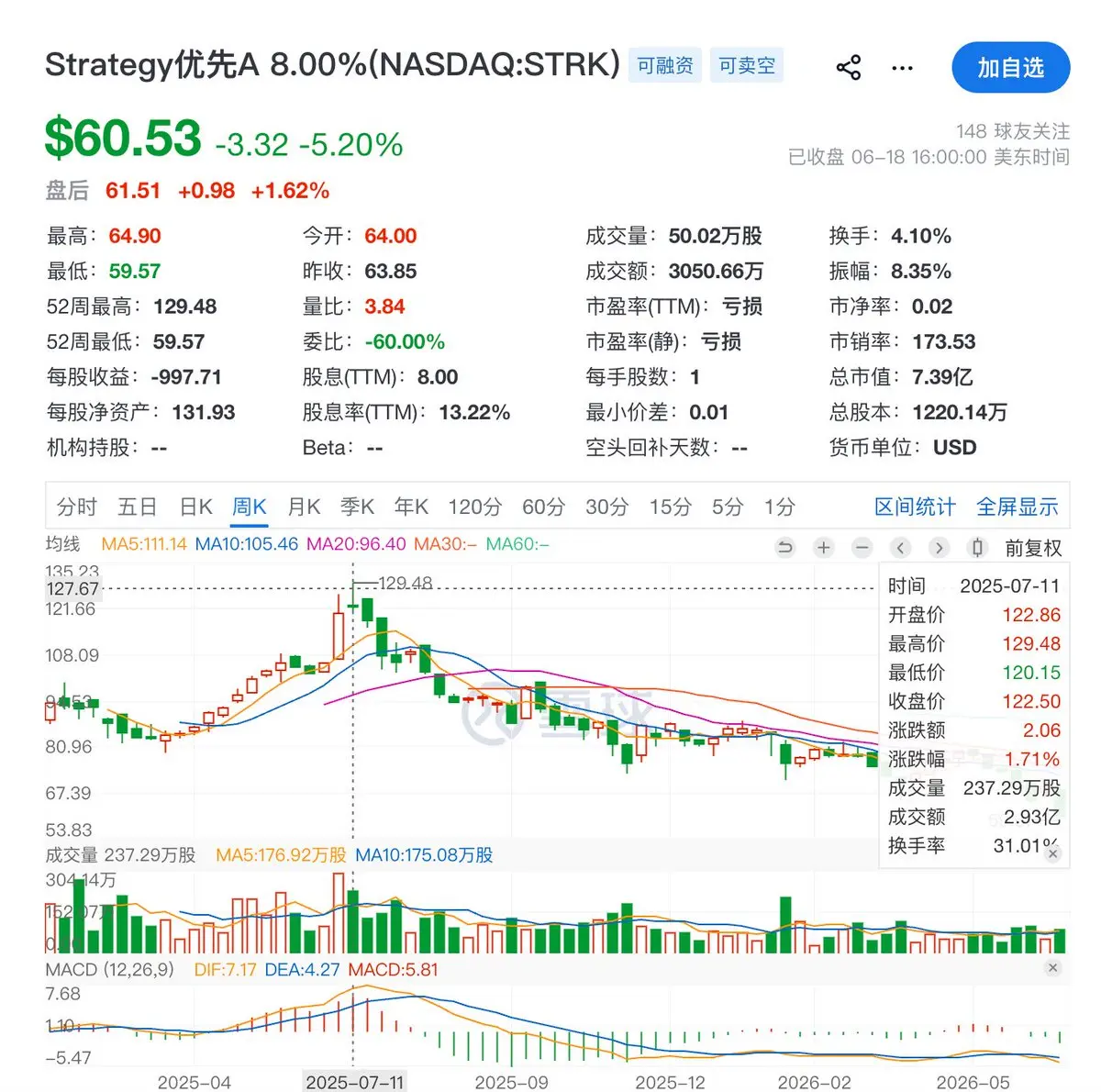Click the volume MA10:175.08万股 label

pos(424,855)
